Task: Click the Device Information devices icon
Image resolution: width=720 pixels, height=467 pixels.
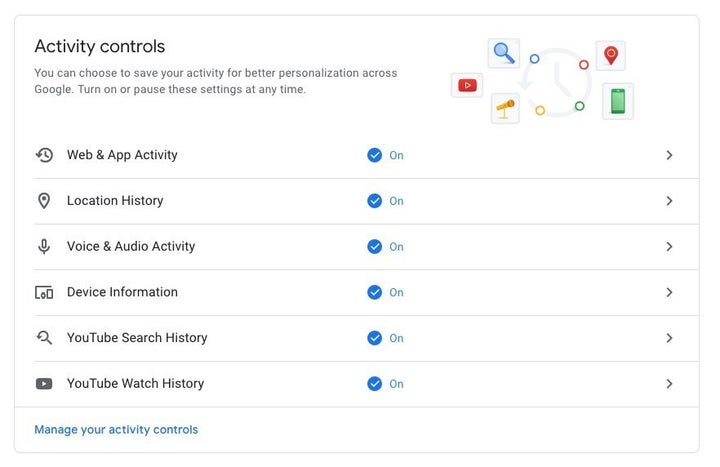Action: (44, 293)
